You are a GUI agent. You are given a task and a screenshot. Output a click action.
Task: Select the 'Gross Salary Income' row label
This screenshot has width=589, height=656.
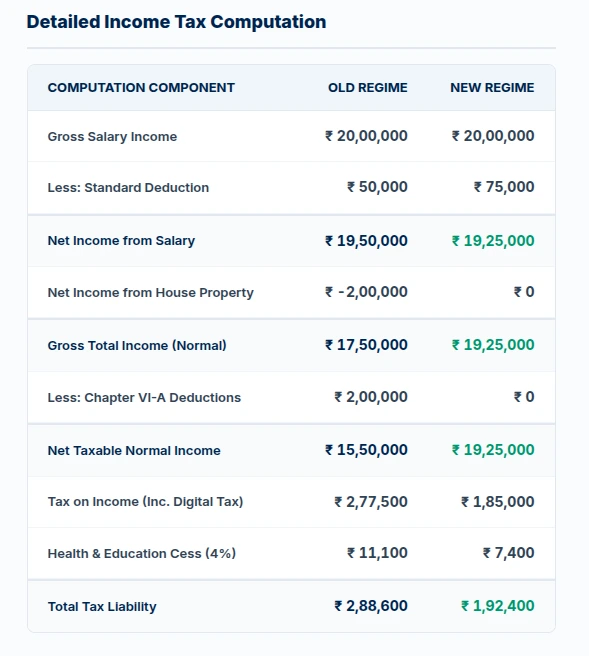click(112, 137)
